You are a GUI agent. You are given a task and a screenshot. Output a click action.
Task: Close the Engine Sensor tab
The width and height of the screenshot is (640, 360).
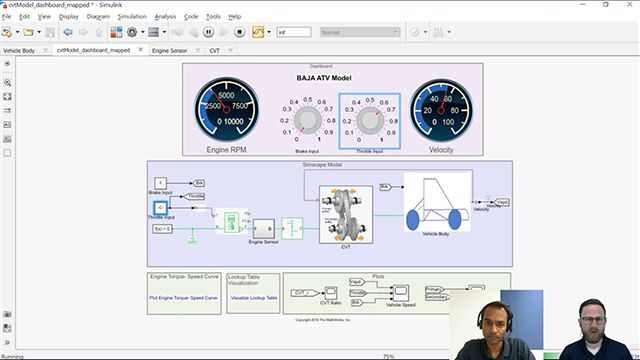198,50
